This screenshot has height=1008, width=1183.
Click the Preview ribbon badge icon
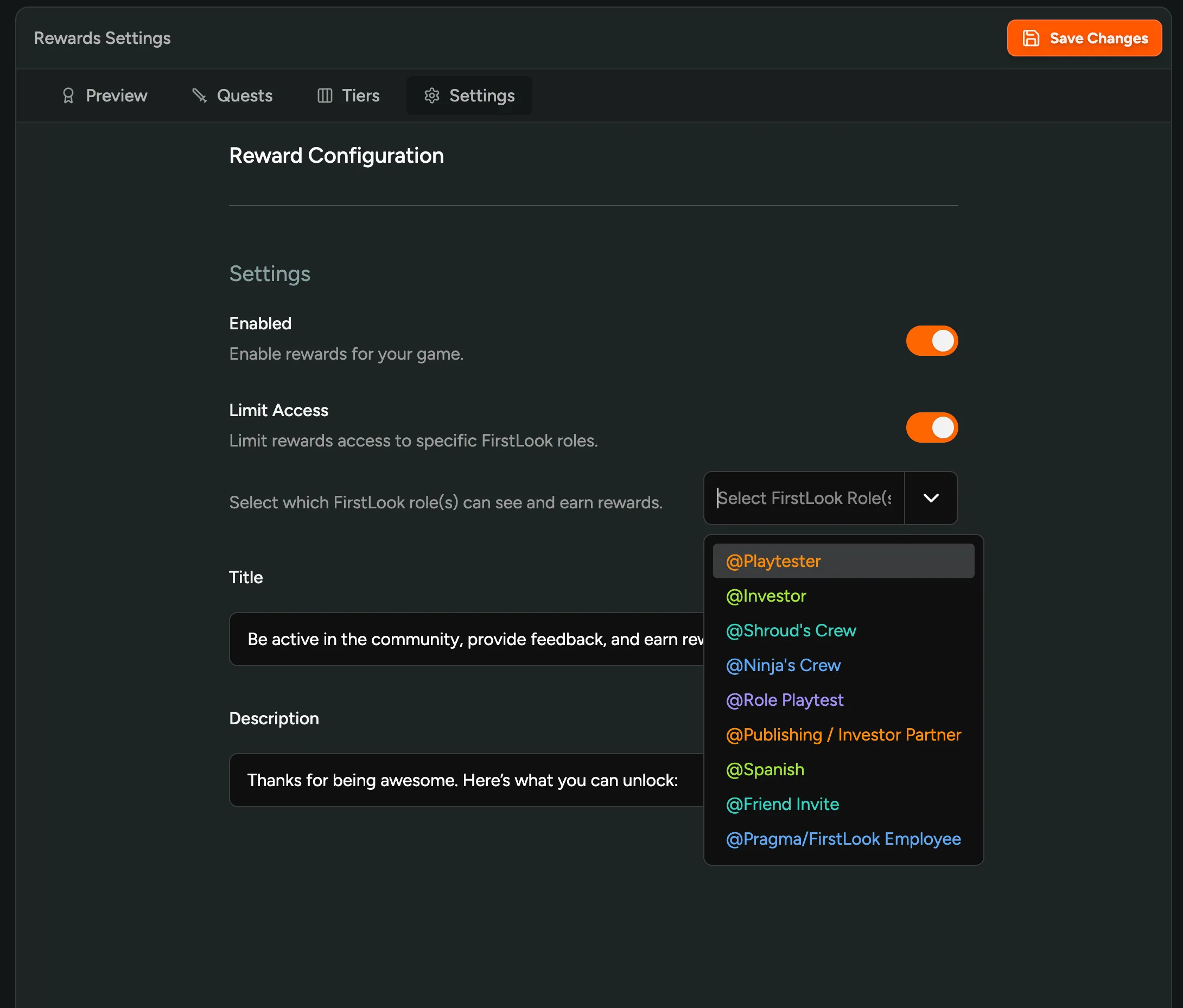point(68,95)
